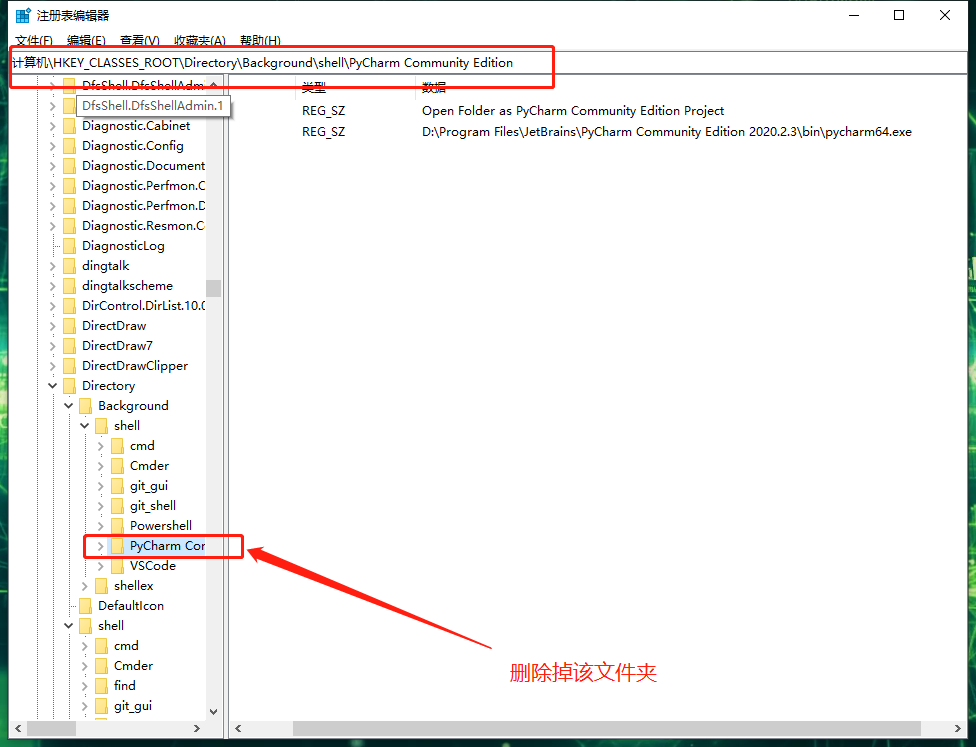Screen dimensions: 976x747
Task: Click the tree pane scroll-down arrow
Action: coord(214,712)
